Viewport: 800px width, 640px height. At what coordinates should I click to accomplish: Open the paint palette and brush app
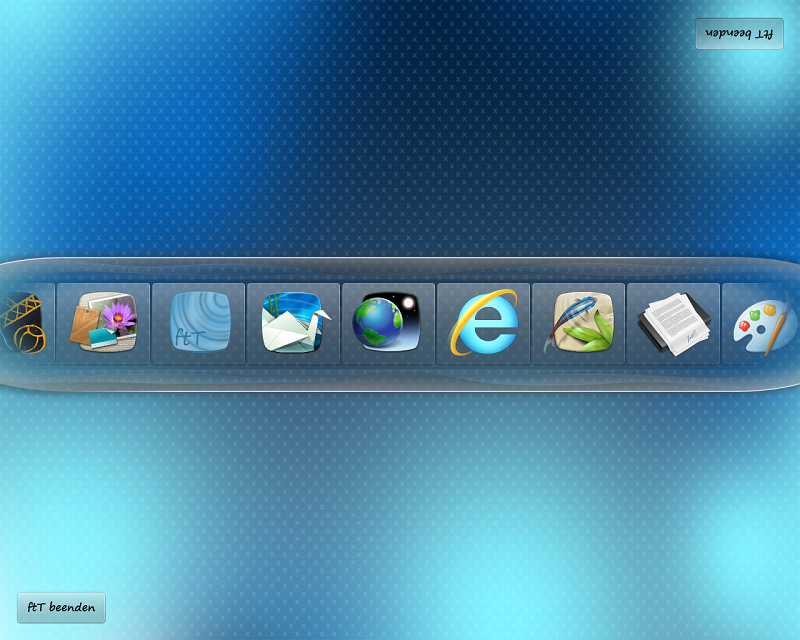(761, 324)
